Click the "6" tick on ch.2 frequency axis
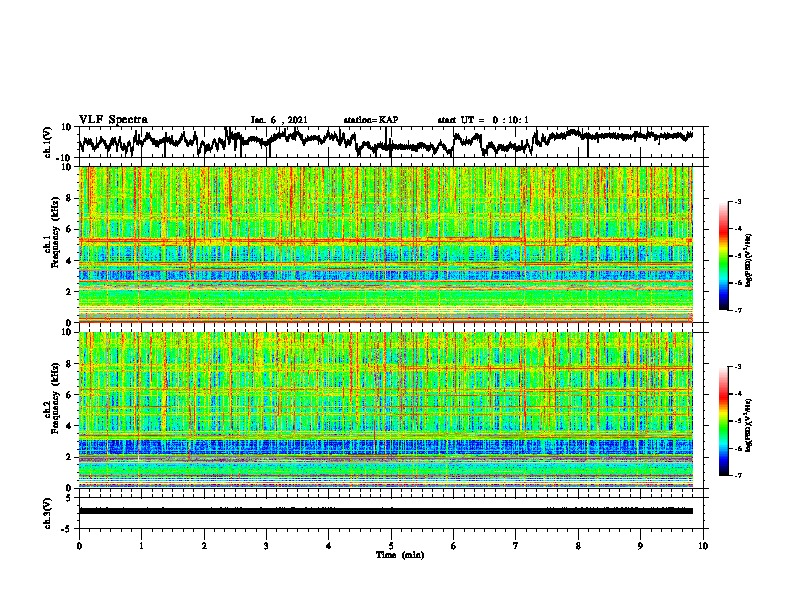 pos(69,394)
